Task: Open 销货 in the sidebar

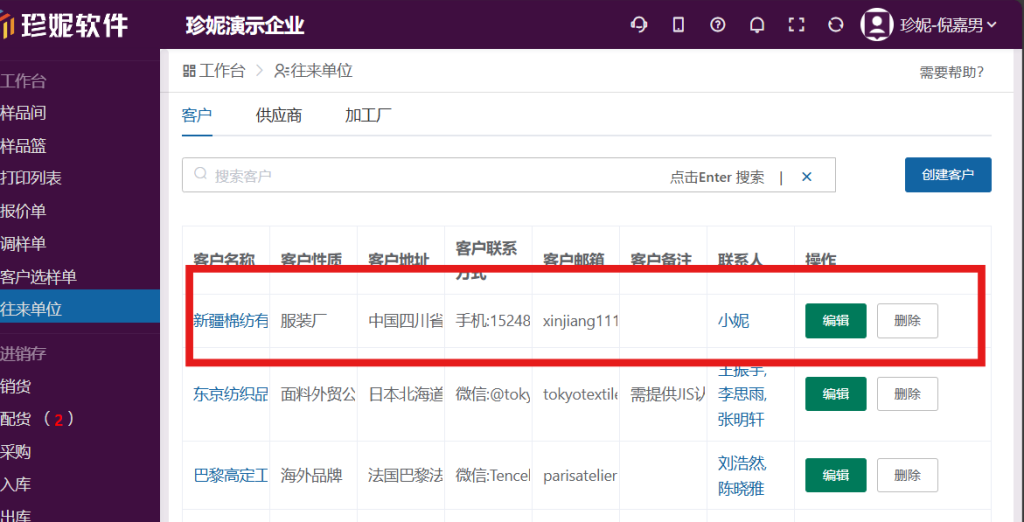Action: pos(16,386)
